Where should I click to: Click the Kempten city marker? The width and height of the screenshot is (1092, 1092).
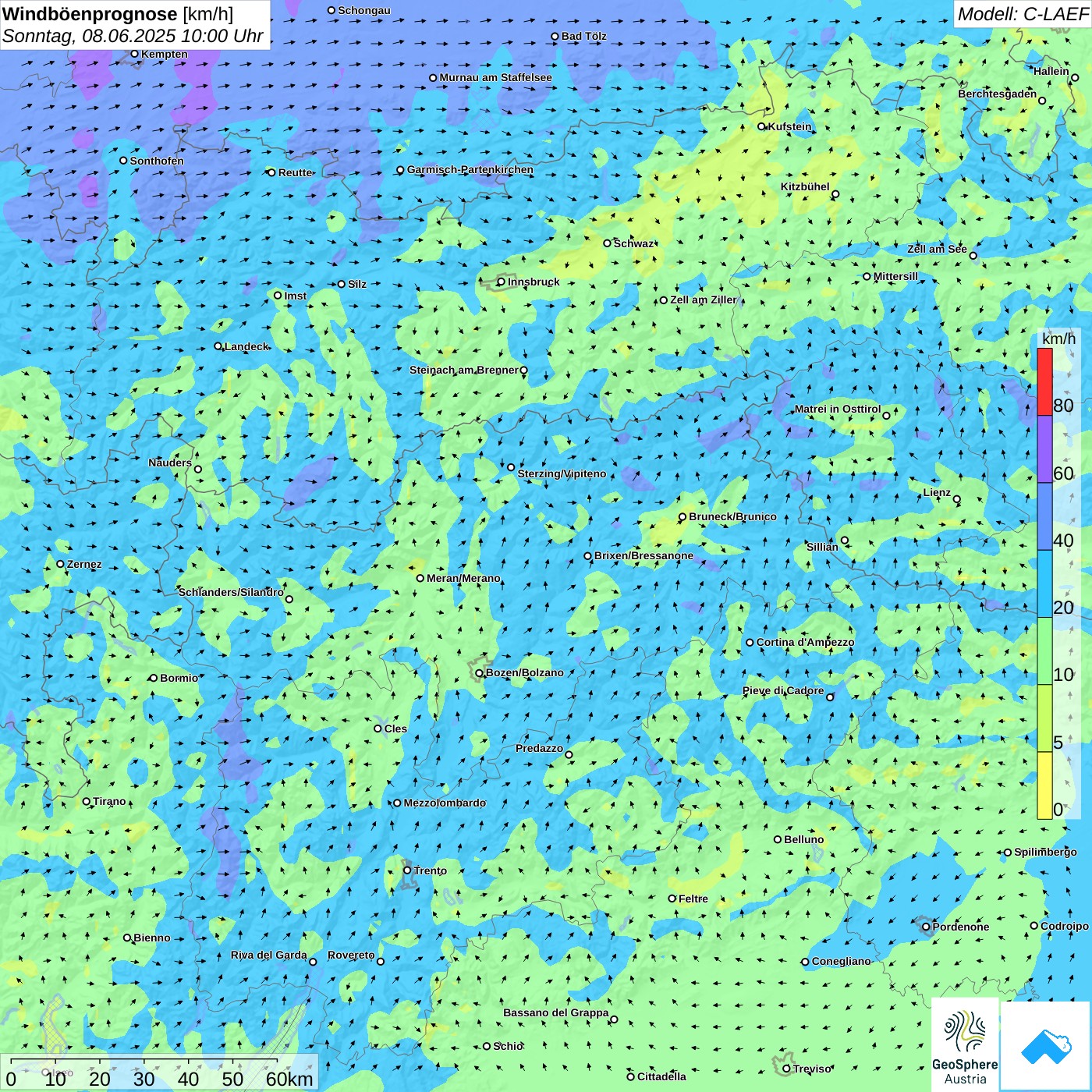[135, 54]
